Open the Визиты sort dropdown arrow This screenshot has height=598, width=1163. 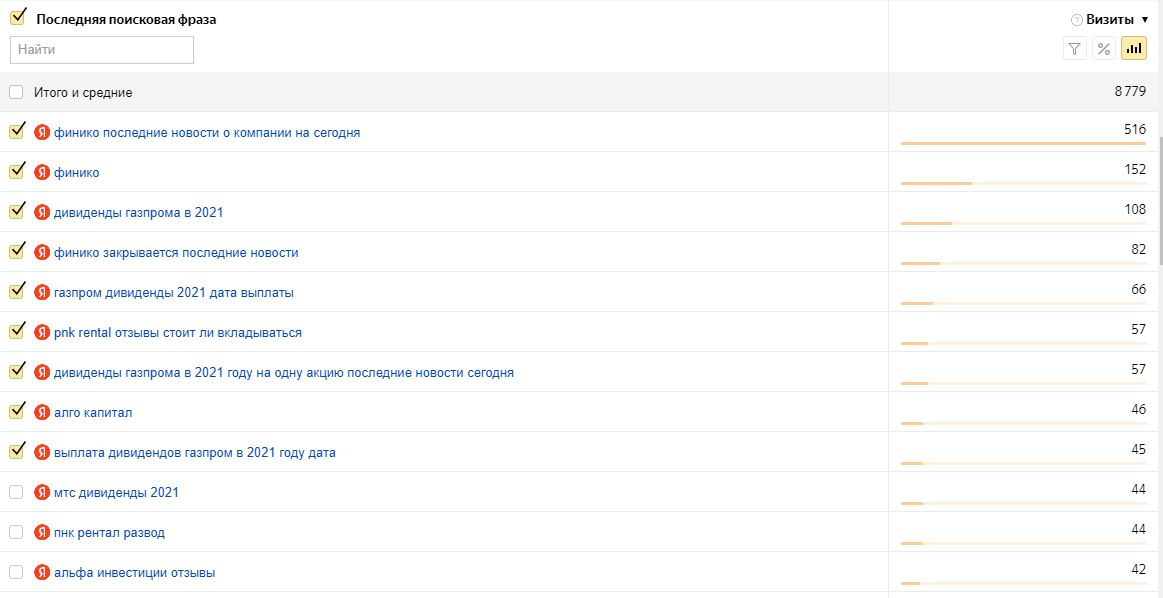[1145, 20]
